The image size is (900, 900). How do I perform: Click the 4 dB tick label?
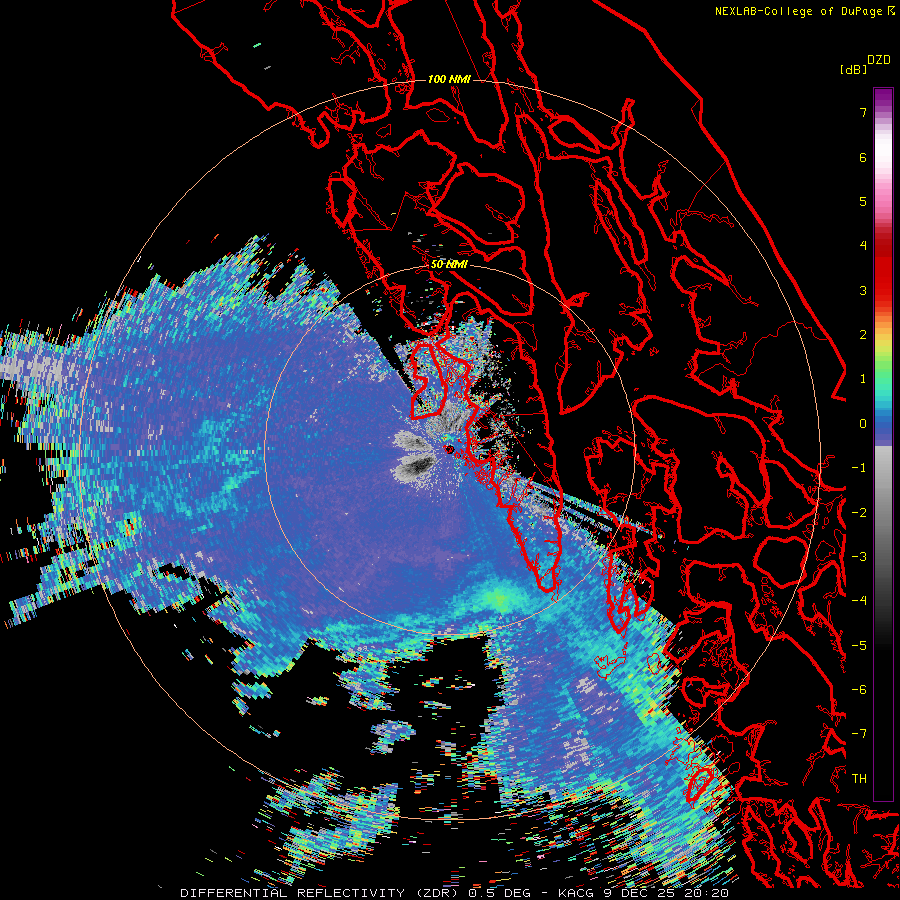[x=863, y=246]
